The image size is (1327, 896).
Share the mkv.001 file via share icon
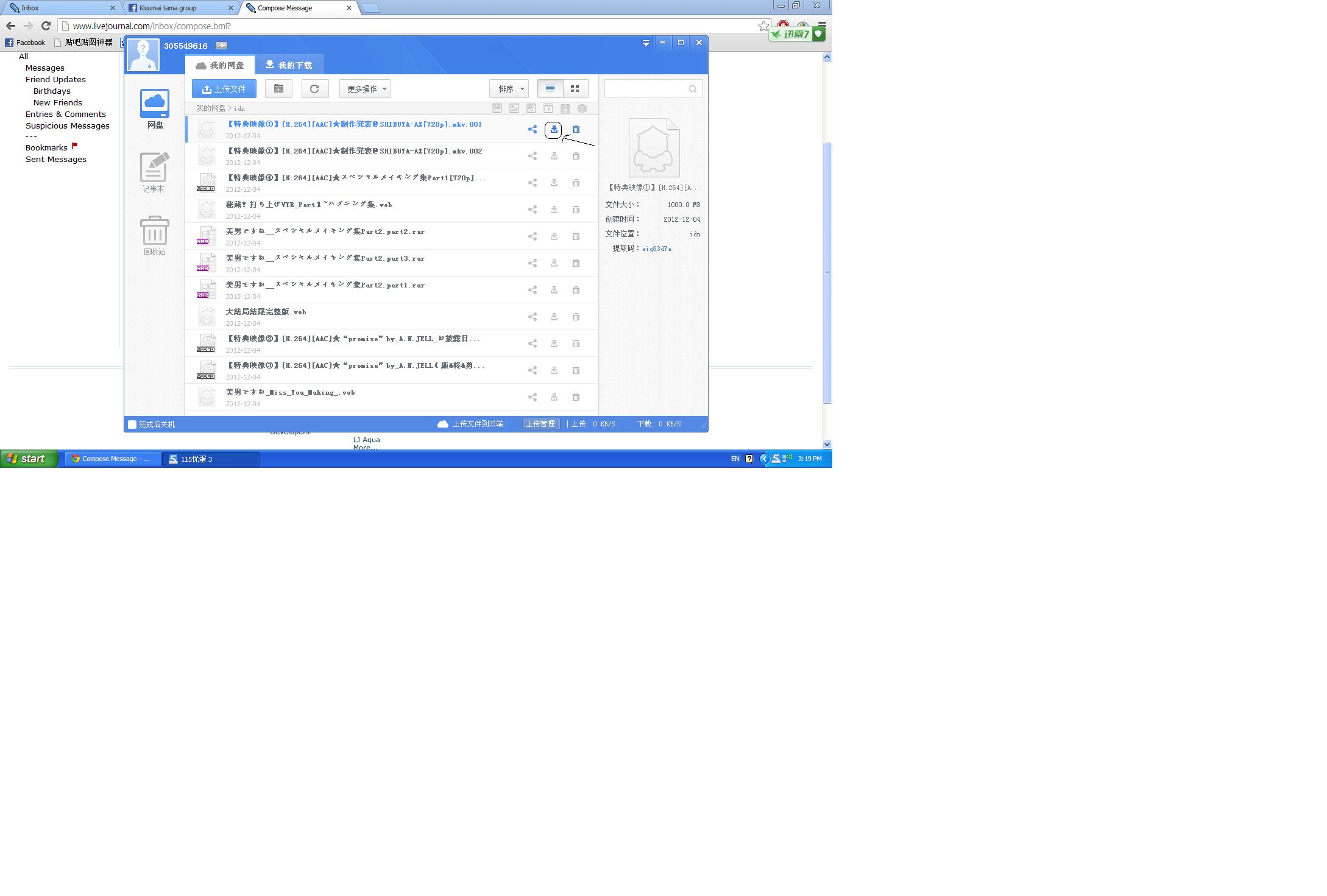coord(532,129)
